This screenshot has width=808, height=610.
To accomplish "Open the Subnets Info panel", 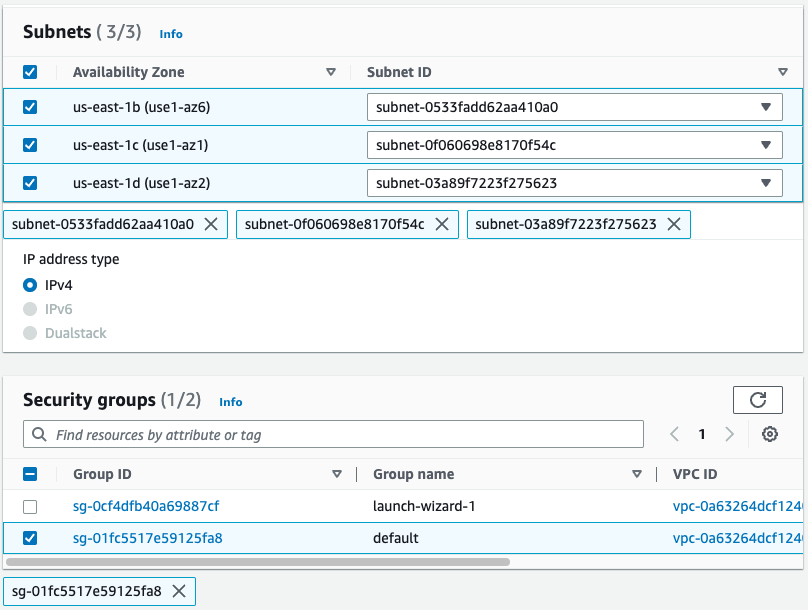I will (170, 33).
